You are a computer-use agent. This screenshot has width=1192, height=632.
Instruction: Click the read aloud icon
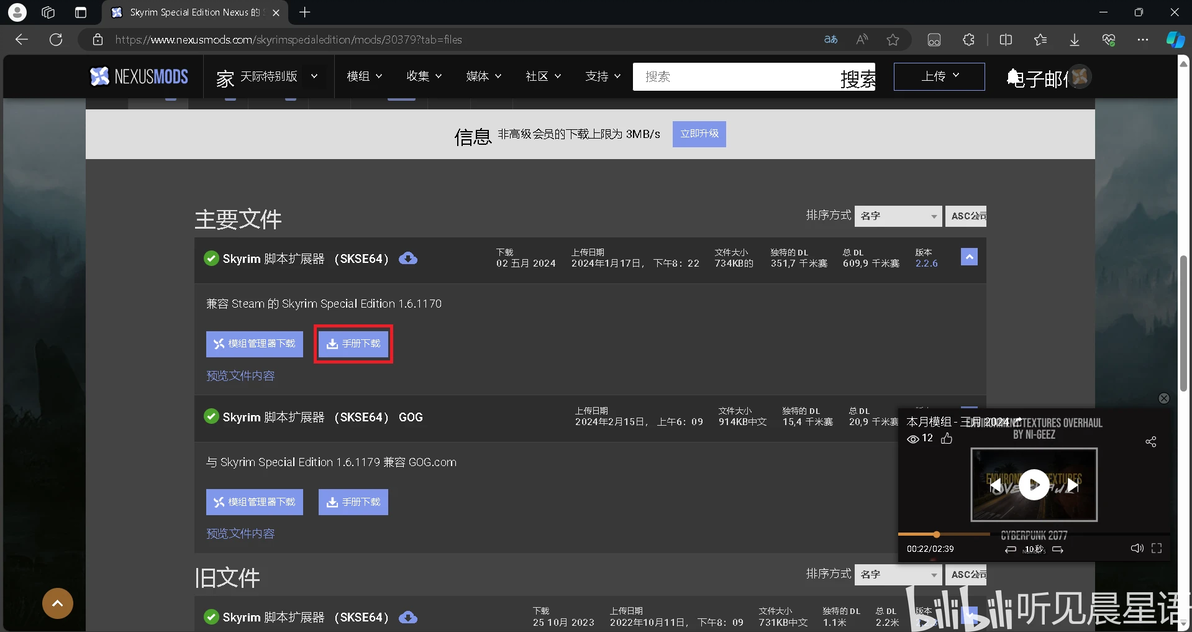tap(862, 40)
